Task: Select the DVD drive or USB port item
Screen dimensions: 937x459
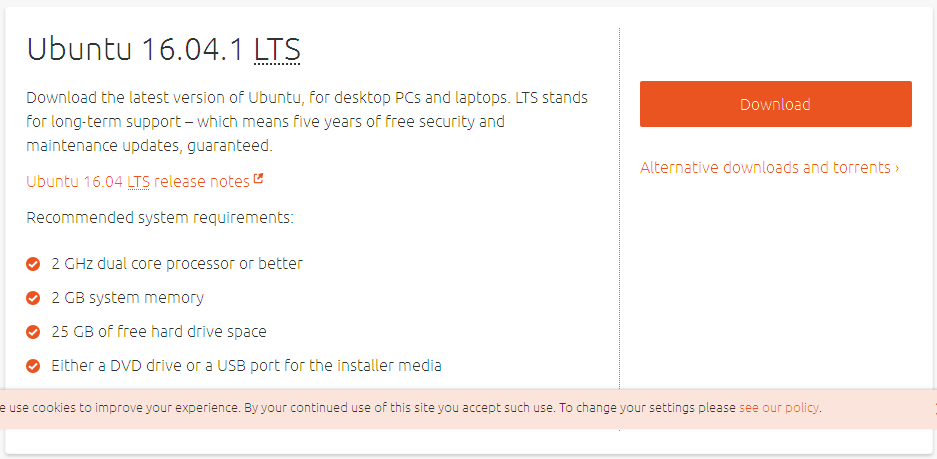Action: pos(246,366)
